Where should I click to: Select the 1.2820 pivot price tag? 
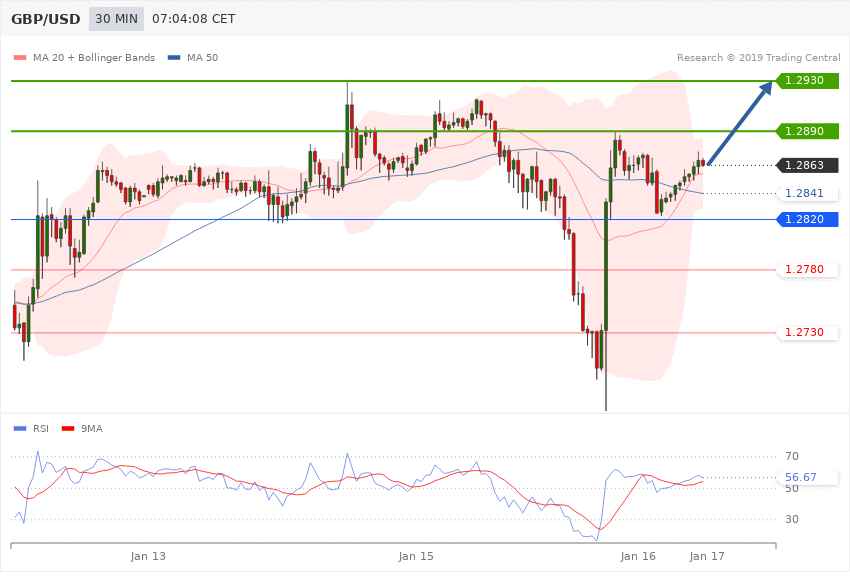click(808, 219)
